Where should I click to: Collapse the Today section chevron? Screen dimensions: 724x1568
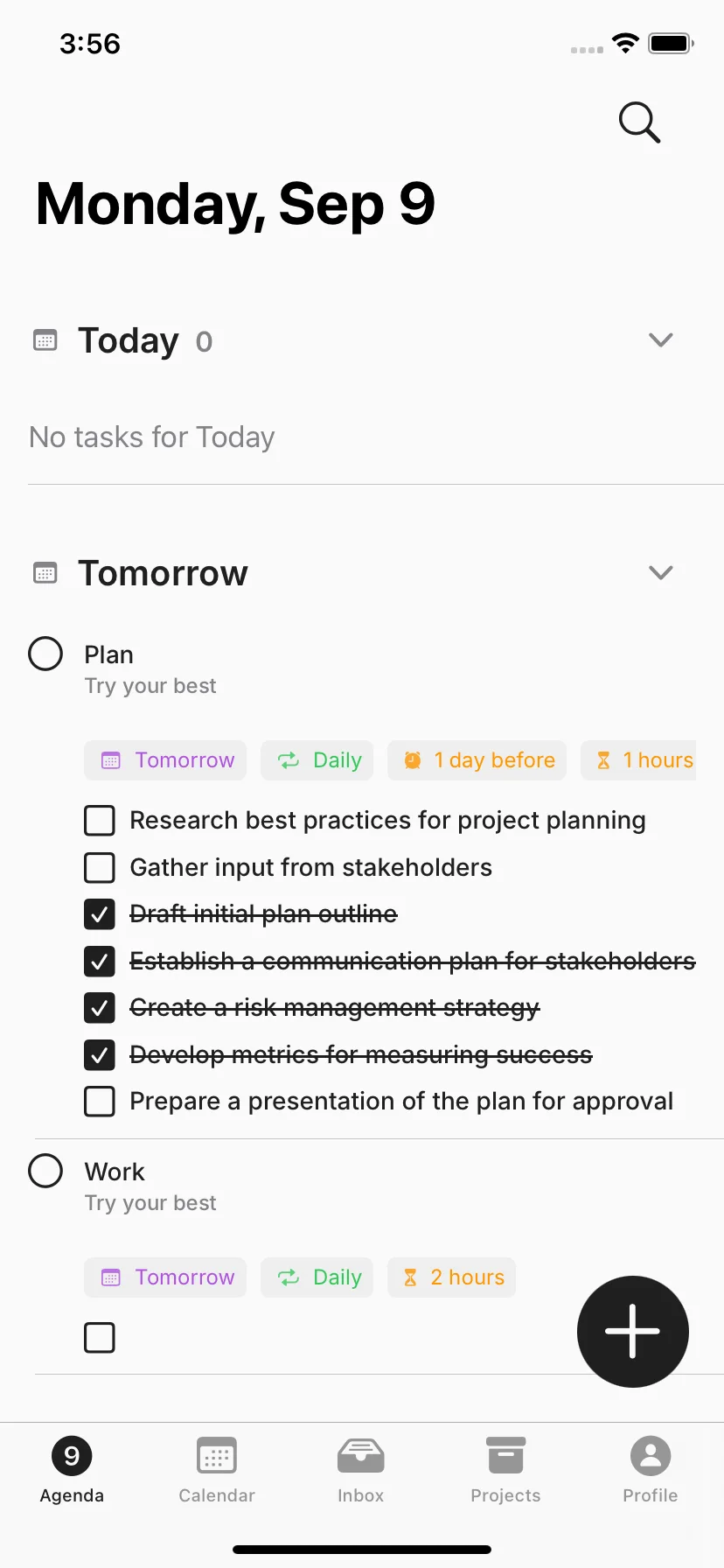[661, 339]
